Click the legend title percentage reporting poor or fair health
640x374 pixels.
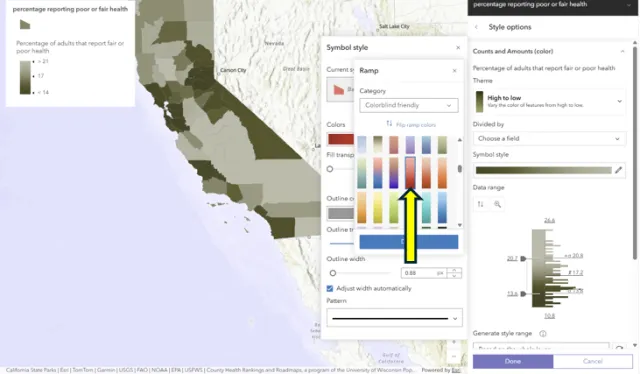click(70, 9)
